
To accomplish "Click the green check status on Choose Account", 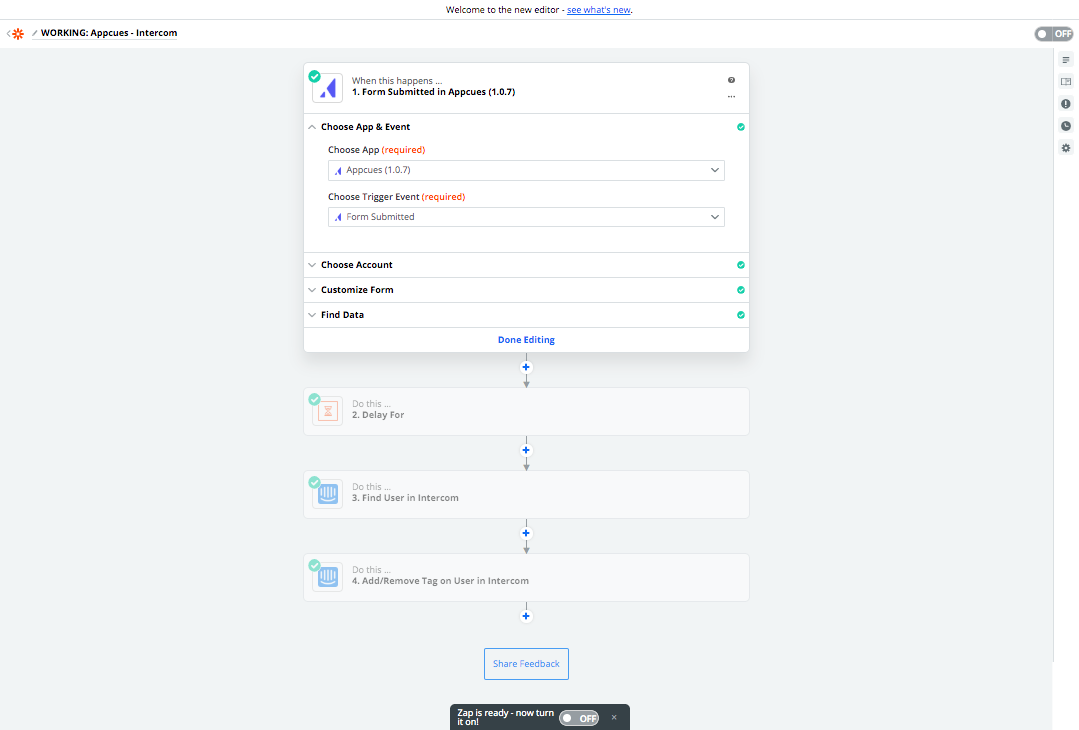I will (x=740, y=265).
